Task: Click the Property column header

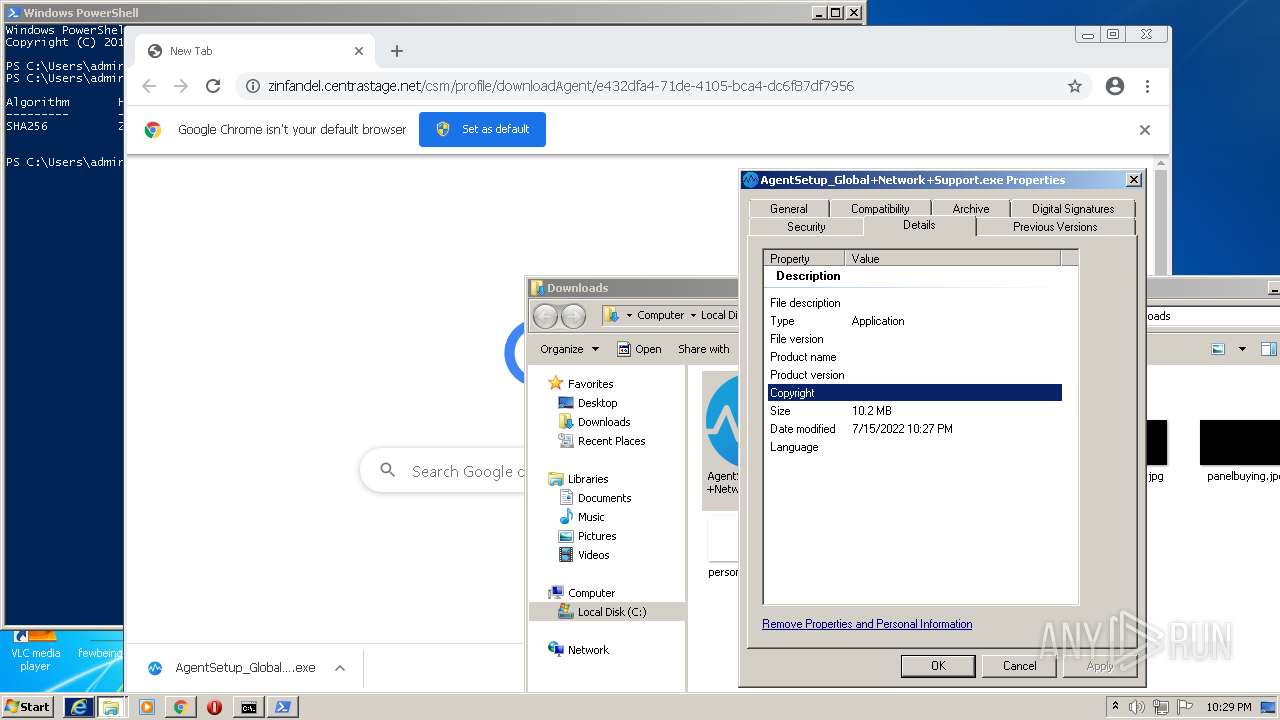Action: pos(804,258)
